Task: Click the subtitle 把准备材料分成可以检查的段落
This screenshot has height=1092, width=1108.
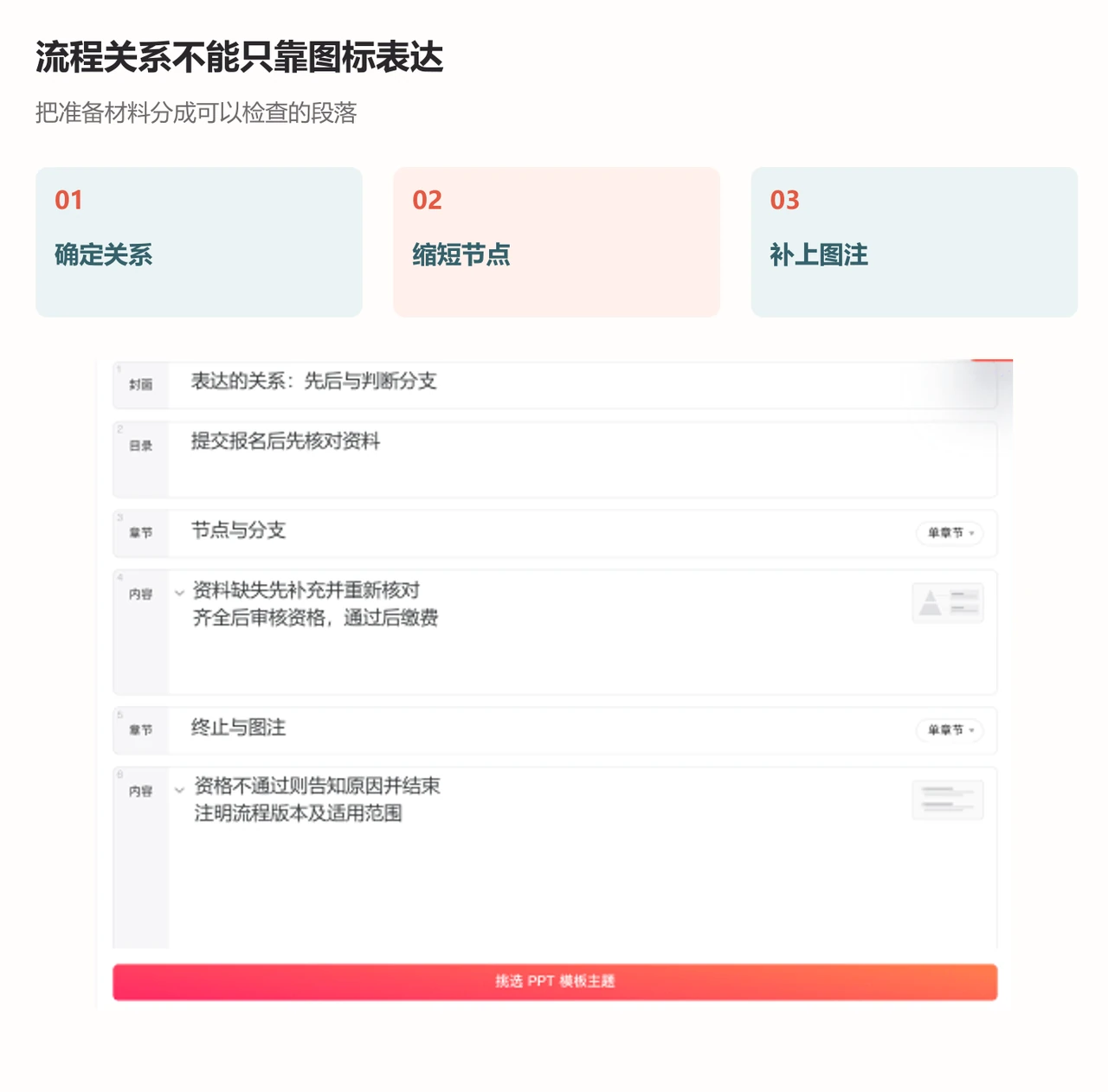Action: (196, 113)
